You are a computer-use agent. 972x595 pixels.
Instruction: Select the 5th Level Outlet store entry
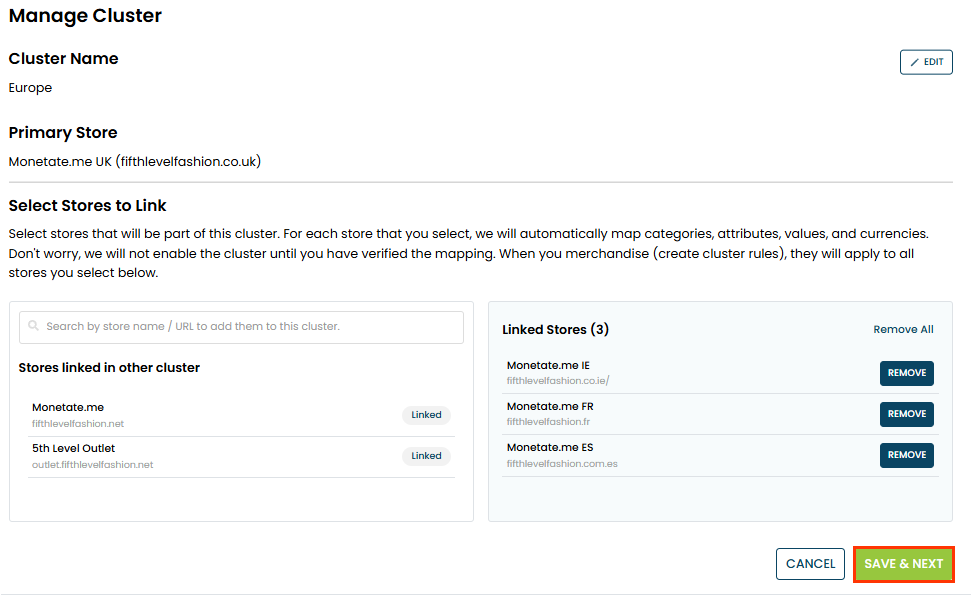click(74, 449)
